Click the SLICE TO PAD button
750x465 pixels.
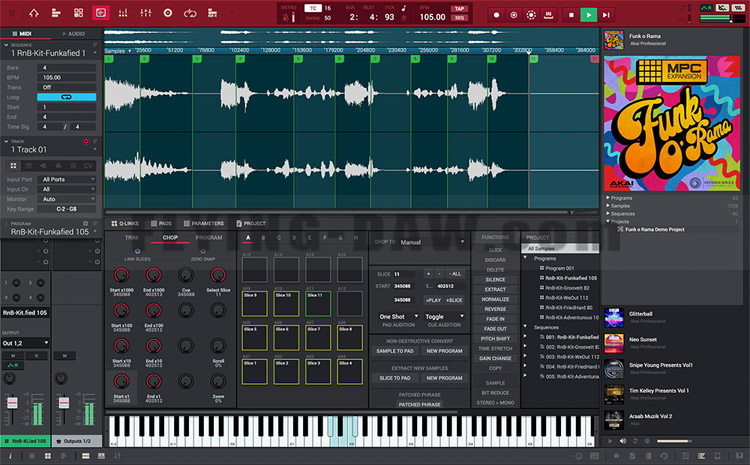point(395,378)
